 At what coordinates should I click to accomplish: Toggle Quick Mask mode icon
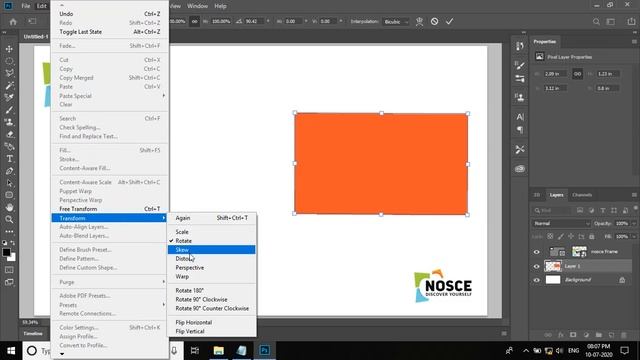tap(9, 270)
